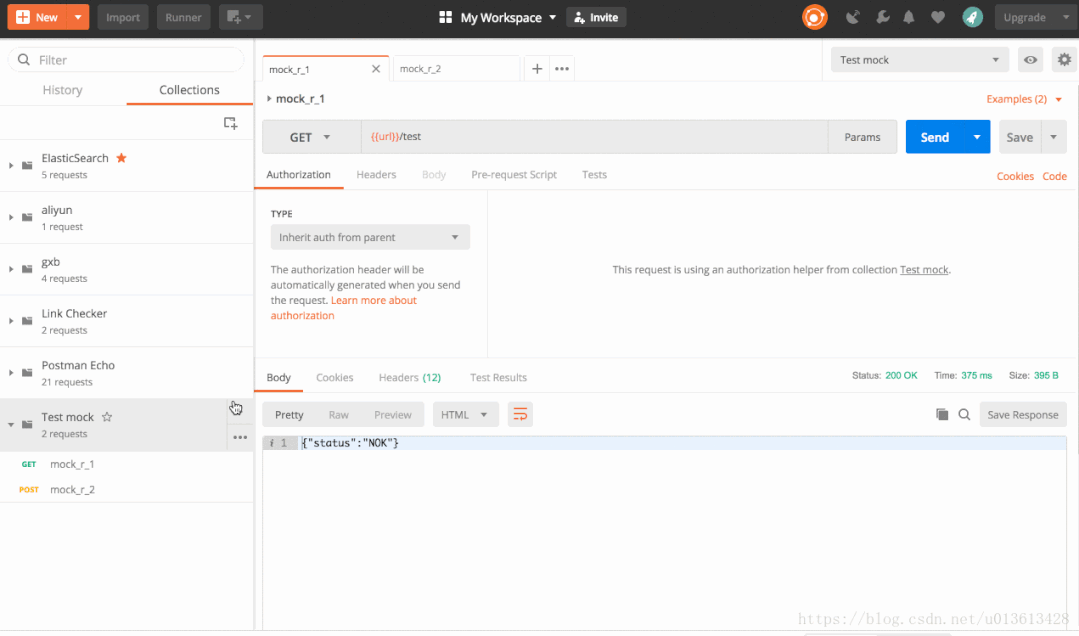
Task: Add a new request tab
Action: pyautogui.click(x=537, y=69)
